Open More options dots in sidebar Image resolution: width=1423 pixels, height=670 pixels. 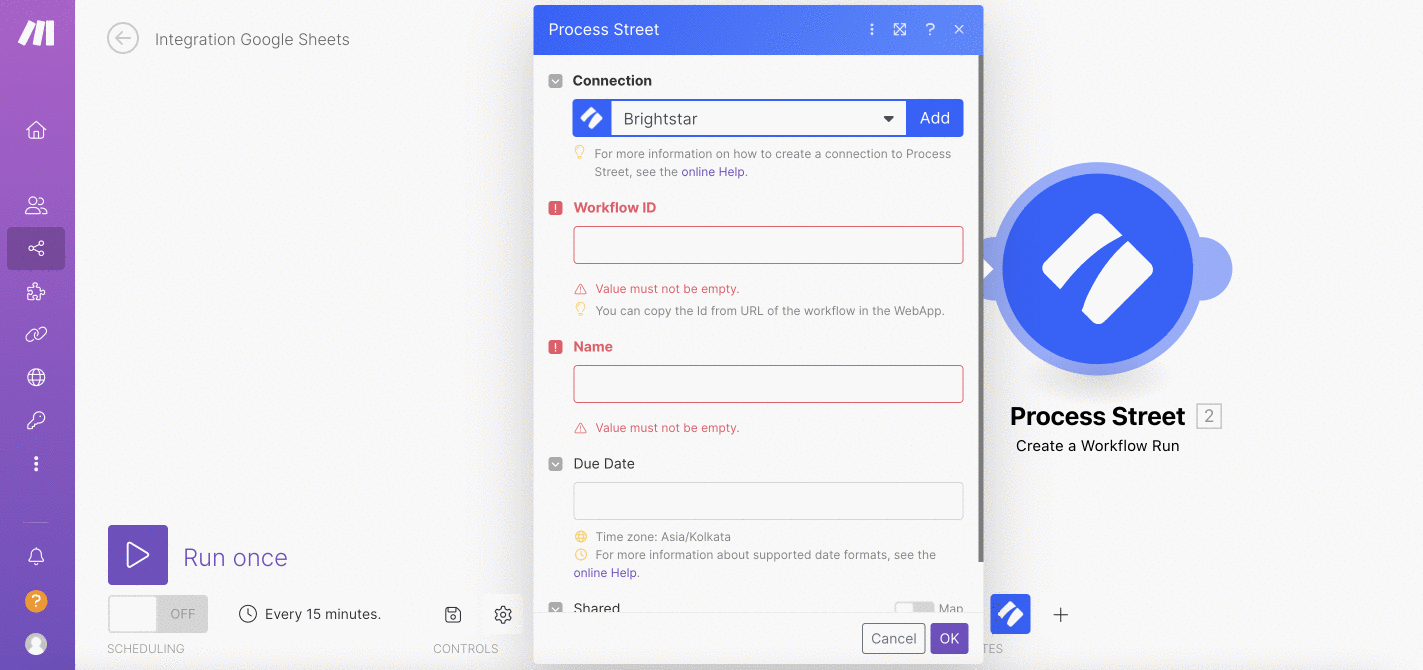[36, 464]
